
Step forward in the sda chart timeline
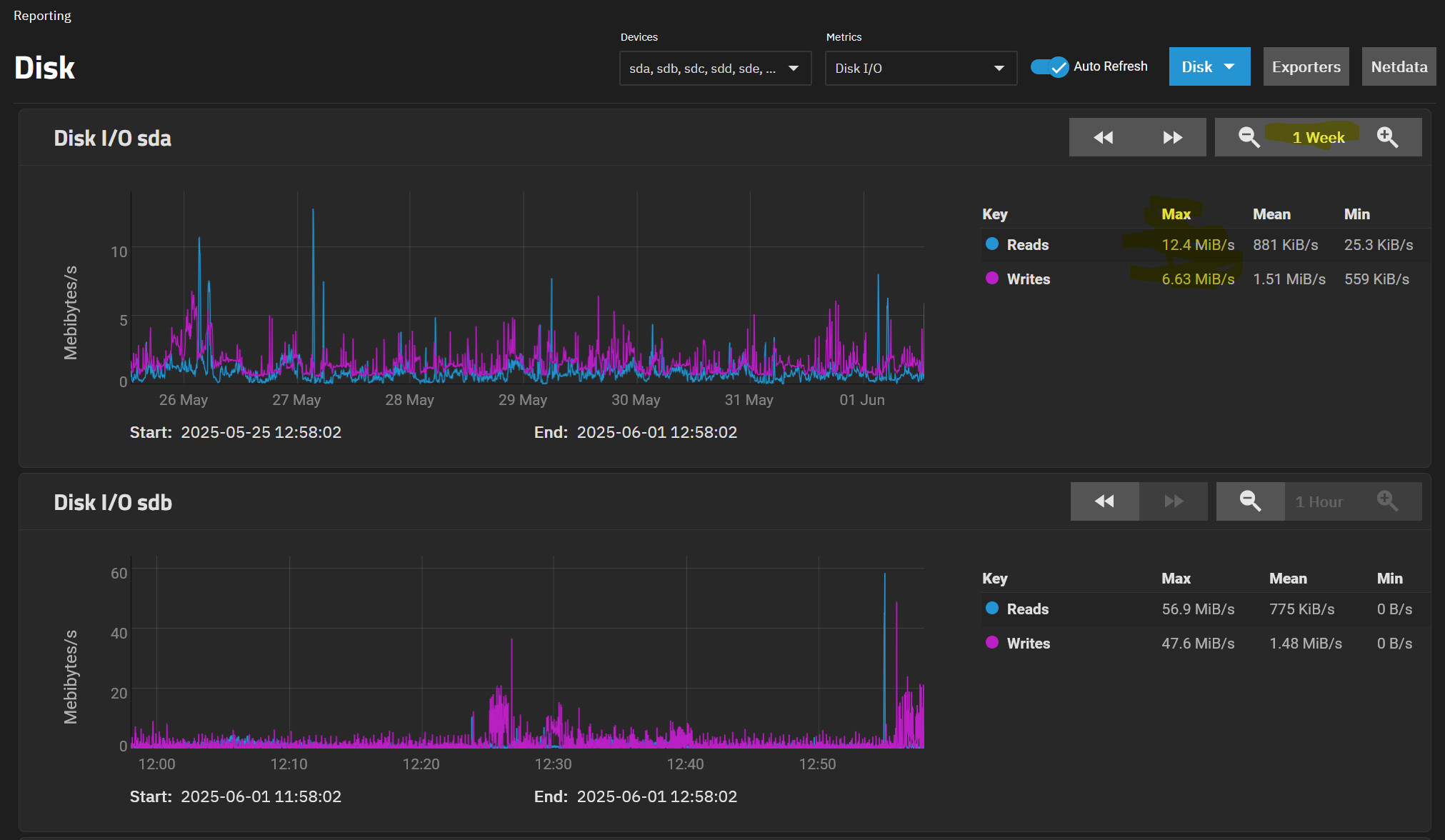[1172, 137]
